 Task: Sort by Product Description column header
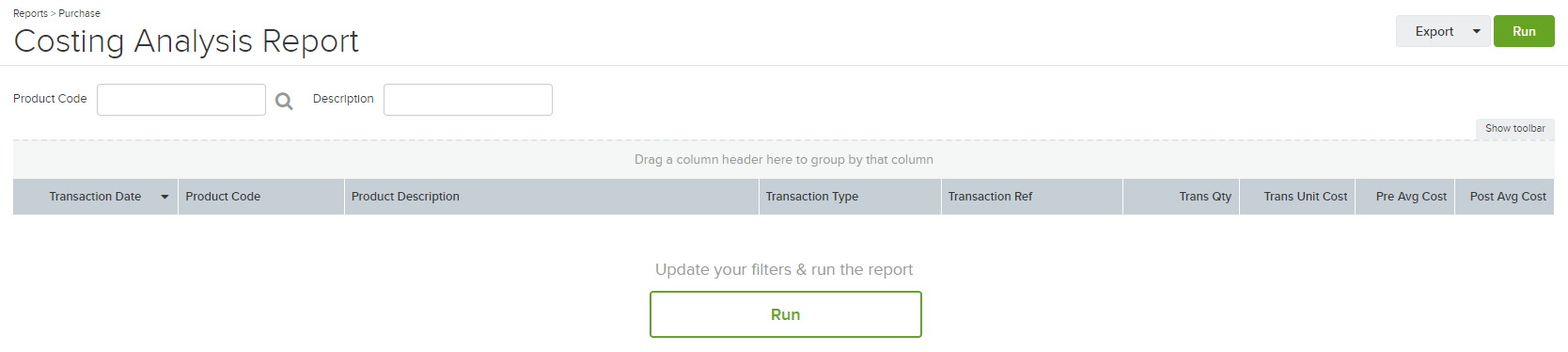click(x=405, y=197)
